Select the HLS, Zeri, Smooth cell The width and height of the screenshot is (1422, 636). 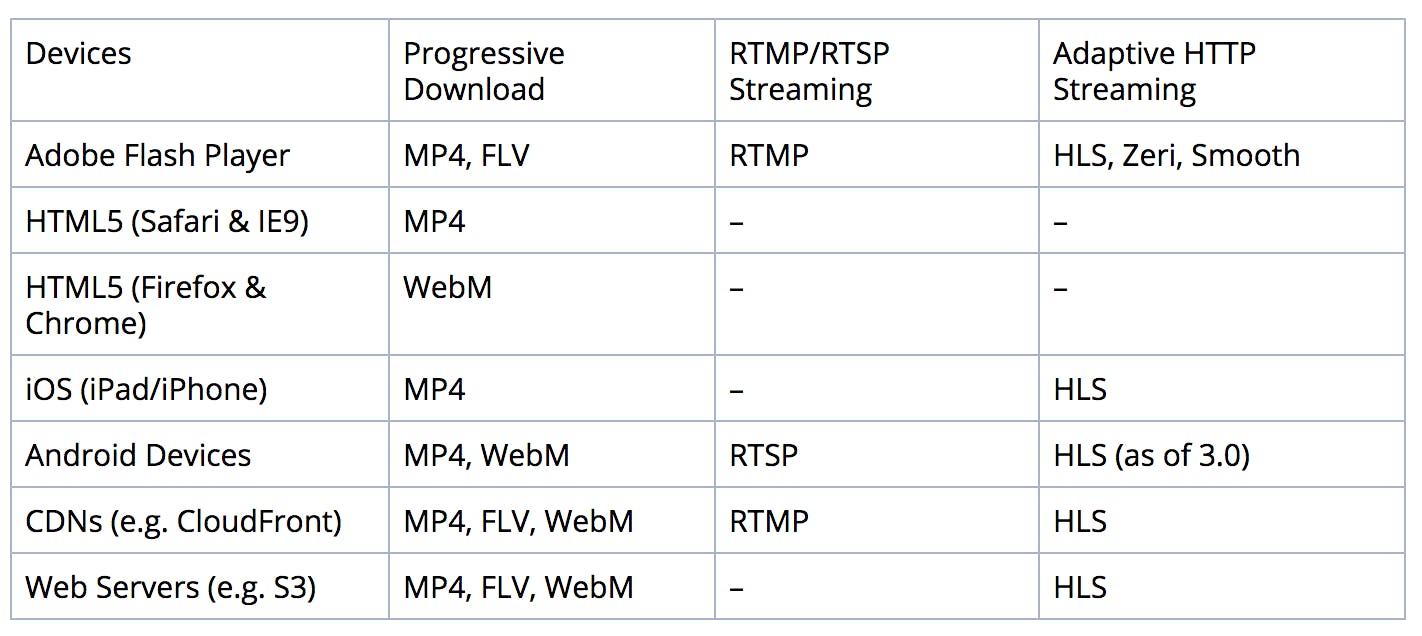[1222, 155]
